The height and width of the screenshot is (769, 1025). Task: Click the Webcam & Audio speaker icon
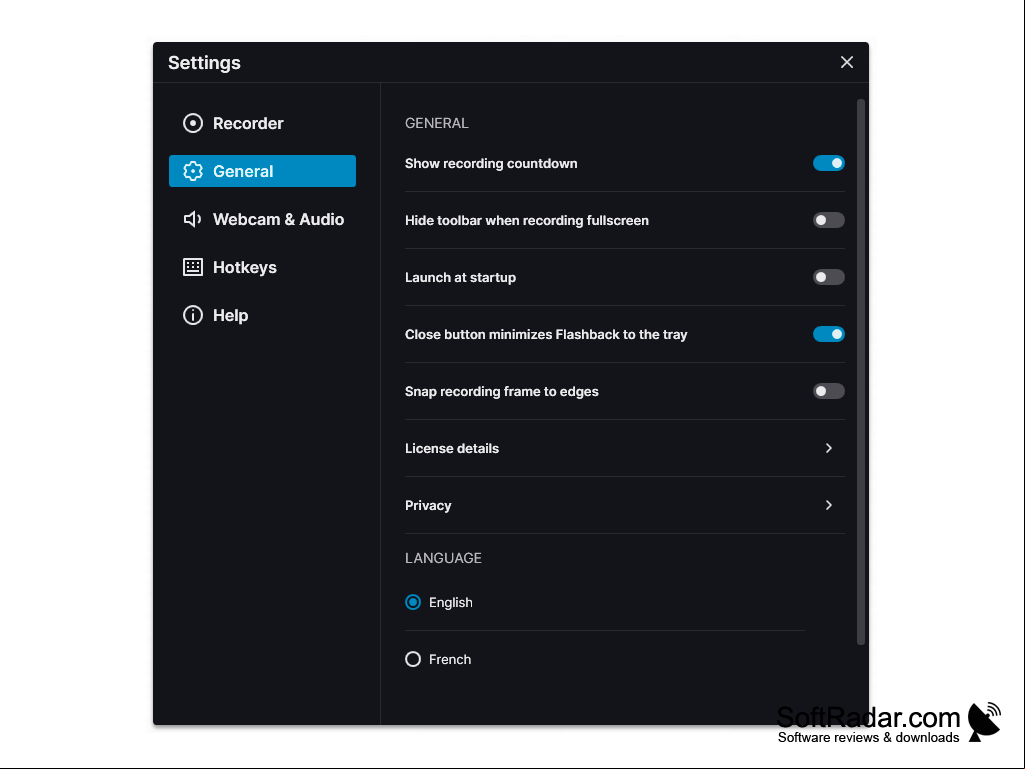click(192, 219)
